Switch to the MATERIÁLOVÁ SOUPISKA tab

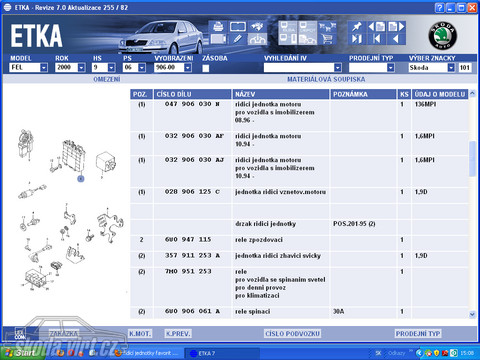326,79
